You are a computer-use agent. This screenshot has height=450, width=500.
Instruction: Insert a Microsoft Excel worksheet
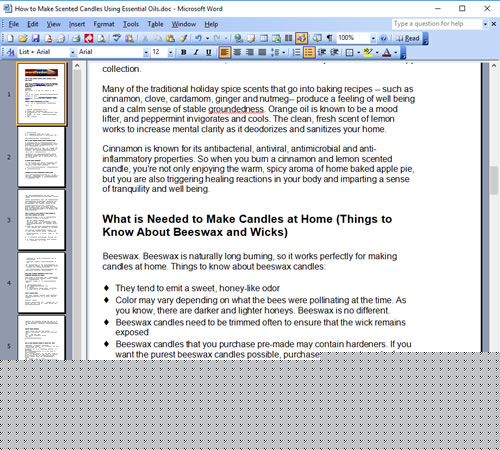click(276, 38)
